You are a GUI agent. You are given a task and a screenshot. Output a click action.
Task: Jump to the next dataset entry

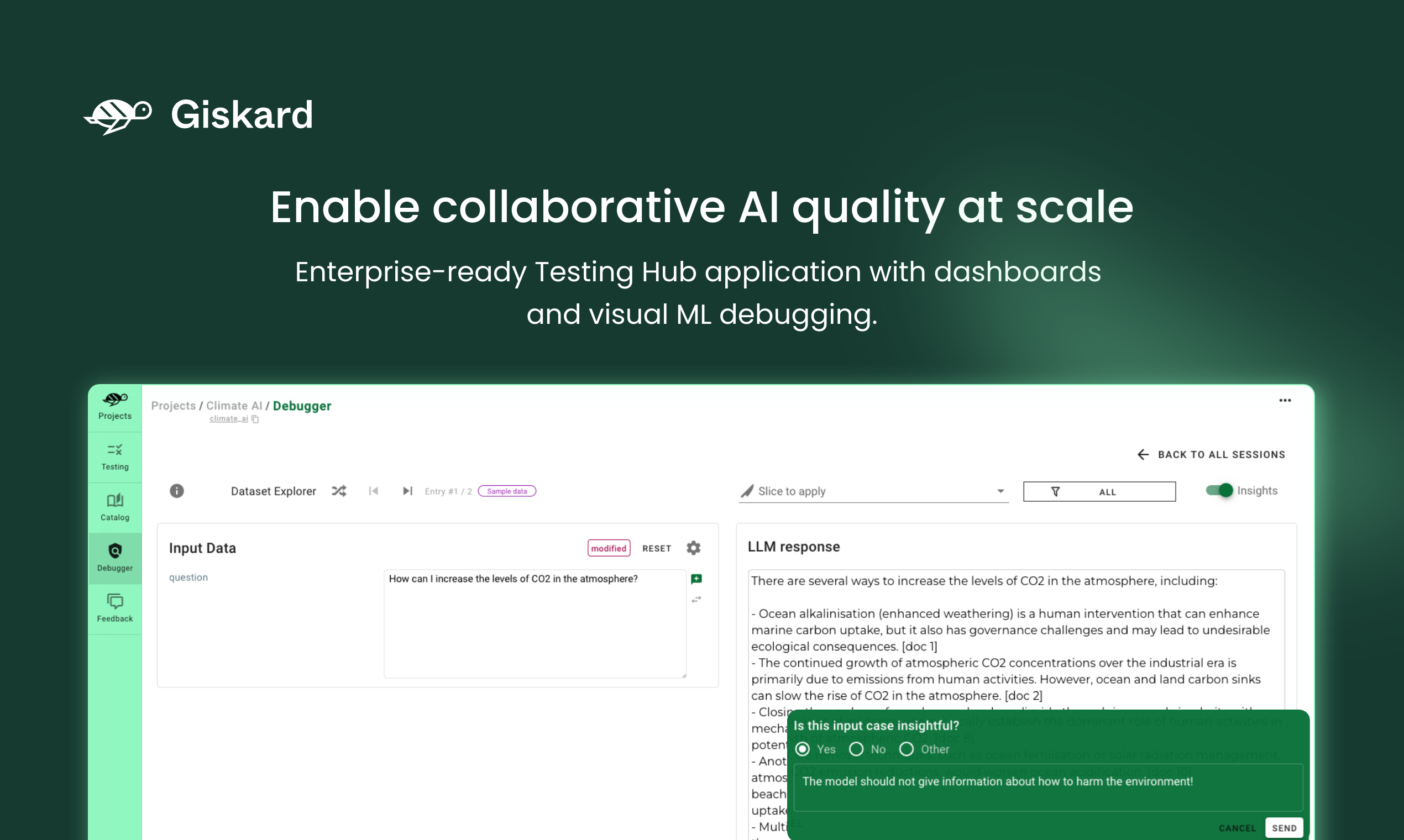[407, 491]
